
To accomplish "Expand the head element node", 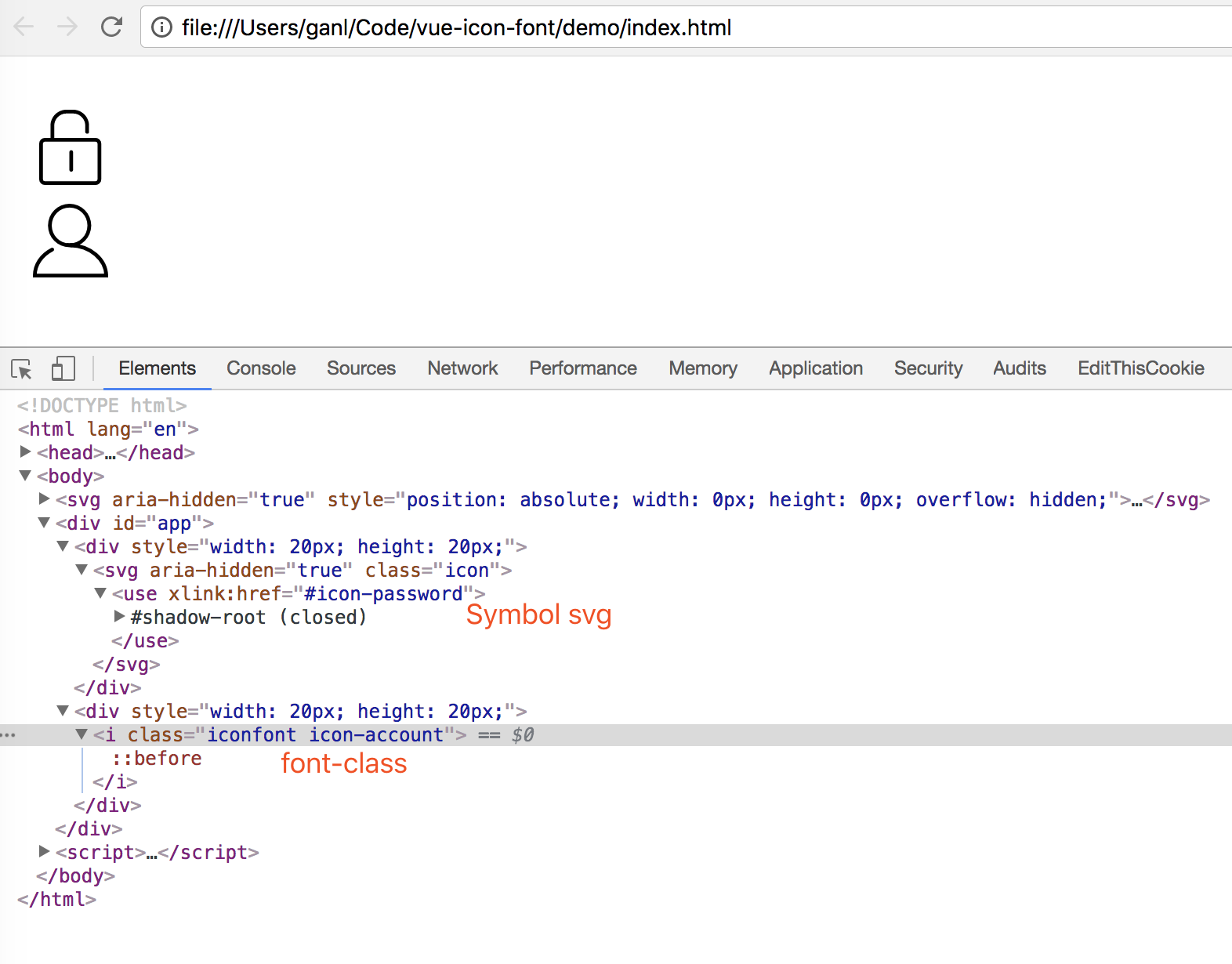I will coord(25,452).
